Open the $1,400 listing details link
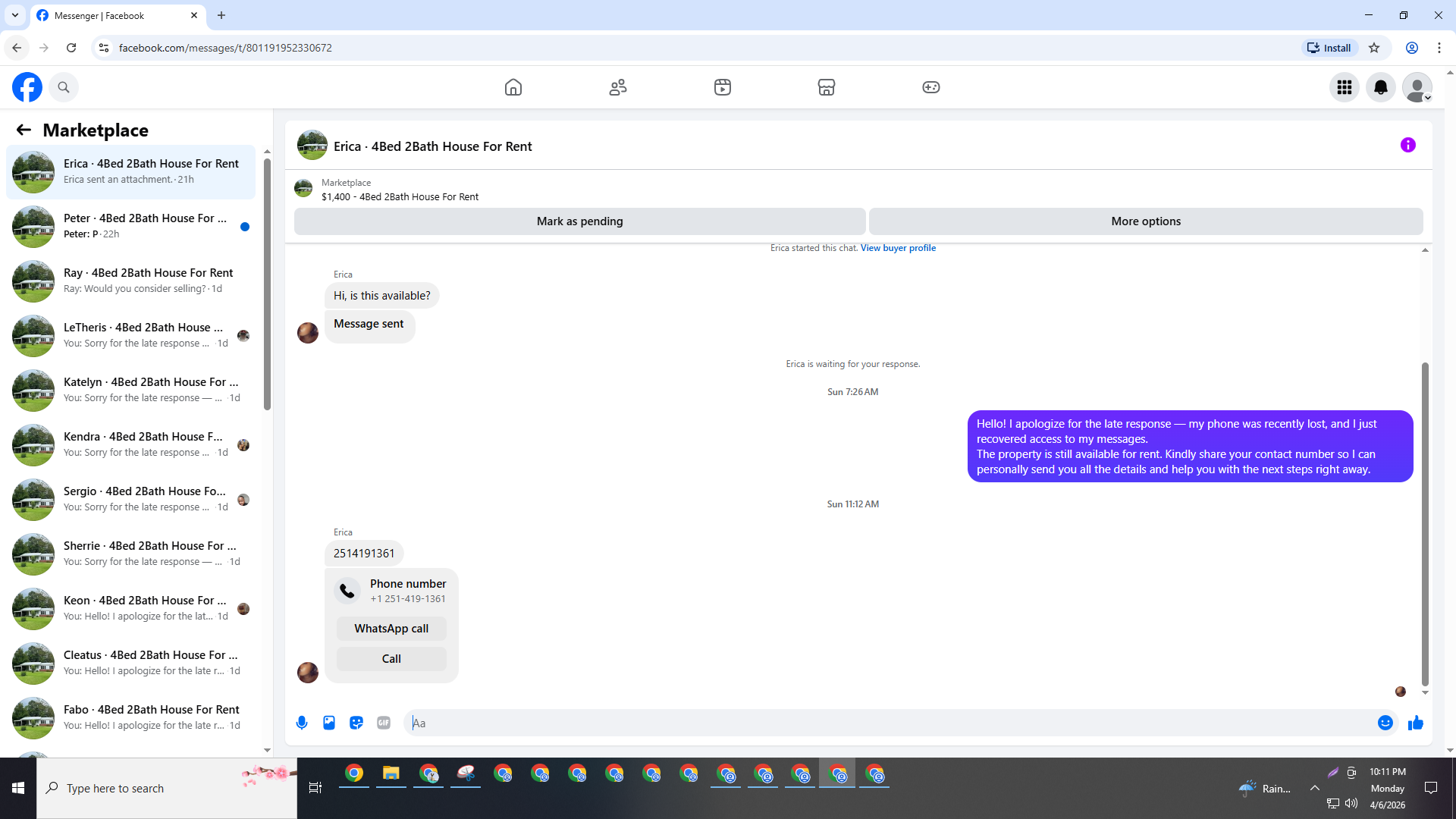 click(x=400, y=196)
